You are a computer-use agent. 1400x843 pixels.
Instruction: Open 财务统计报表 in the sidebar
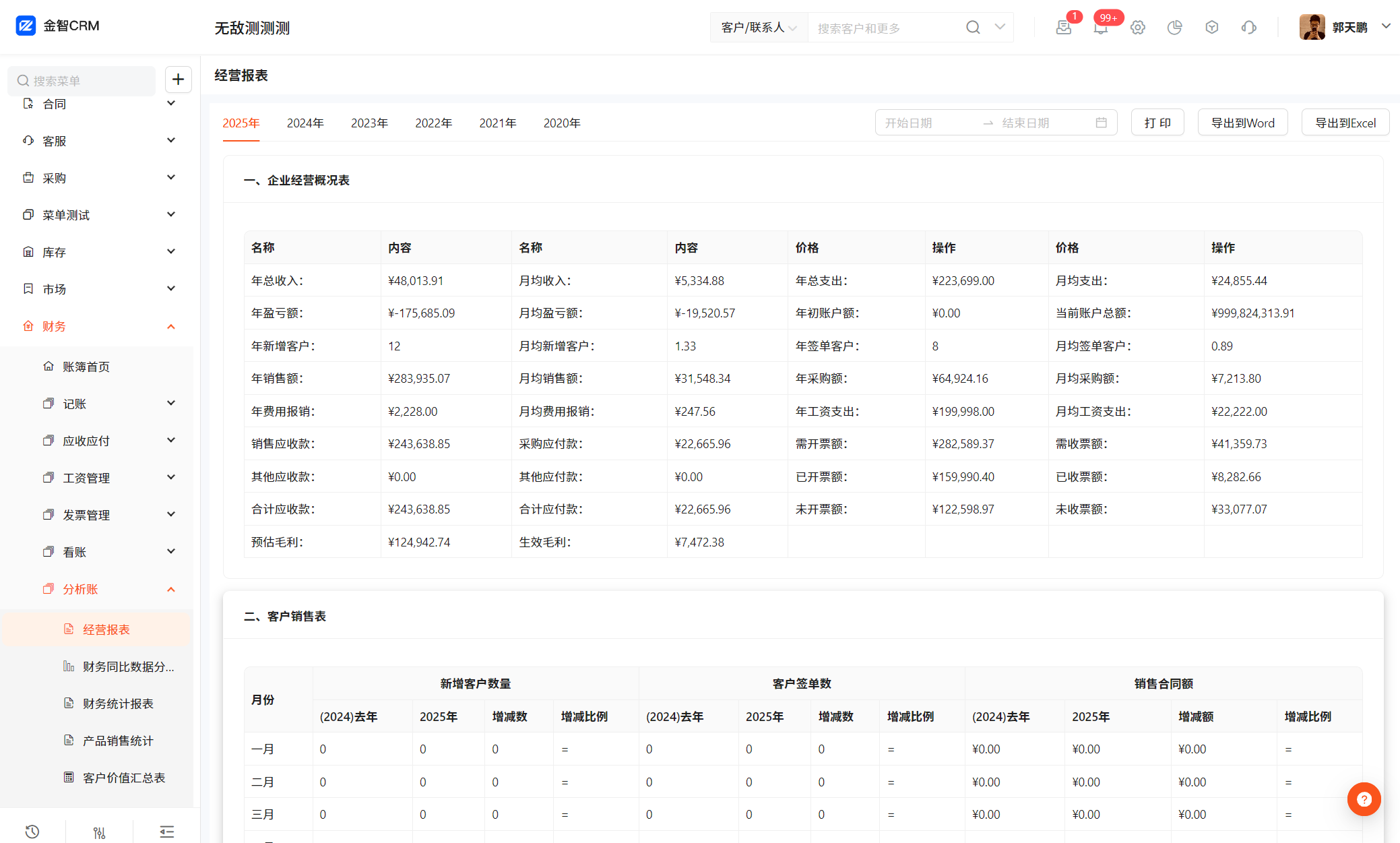click(x=118, y=704)
